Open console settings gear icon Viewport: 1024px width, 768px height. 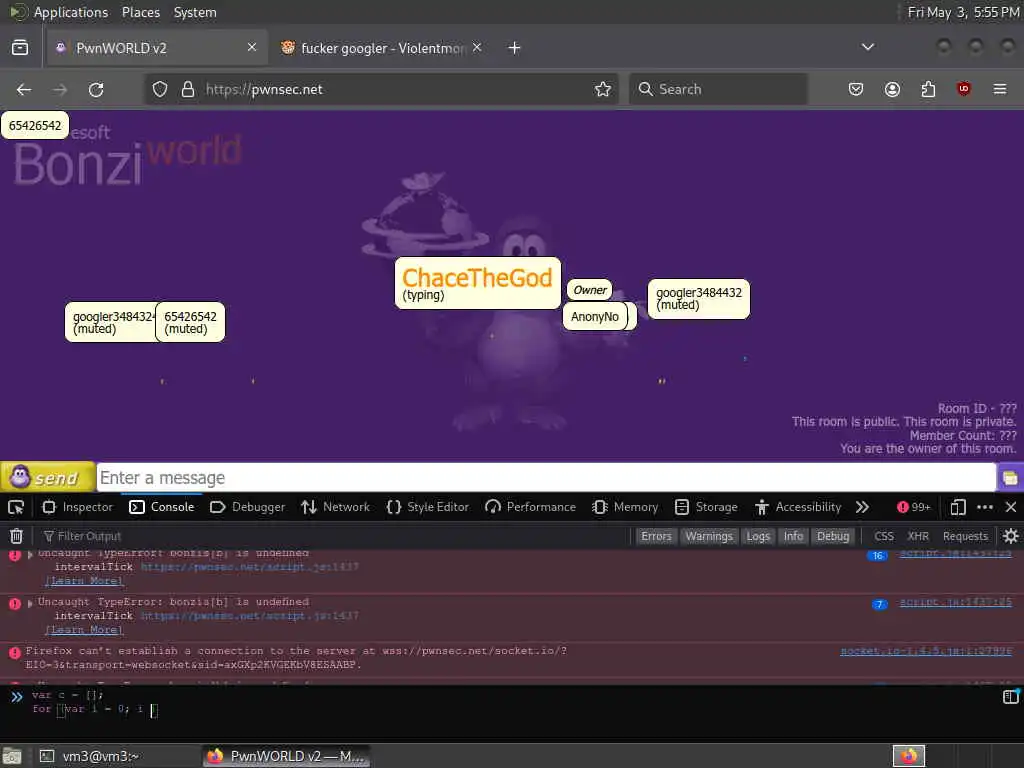pos(1011,536)
